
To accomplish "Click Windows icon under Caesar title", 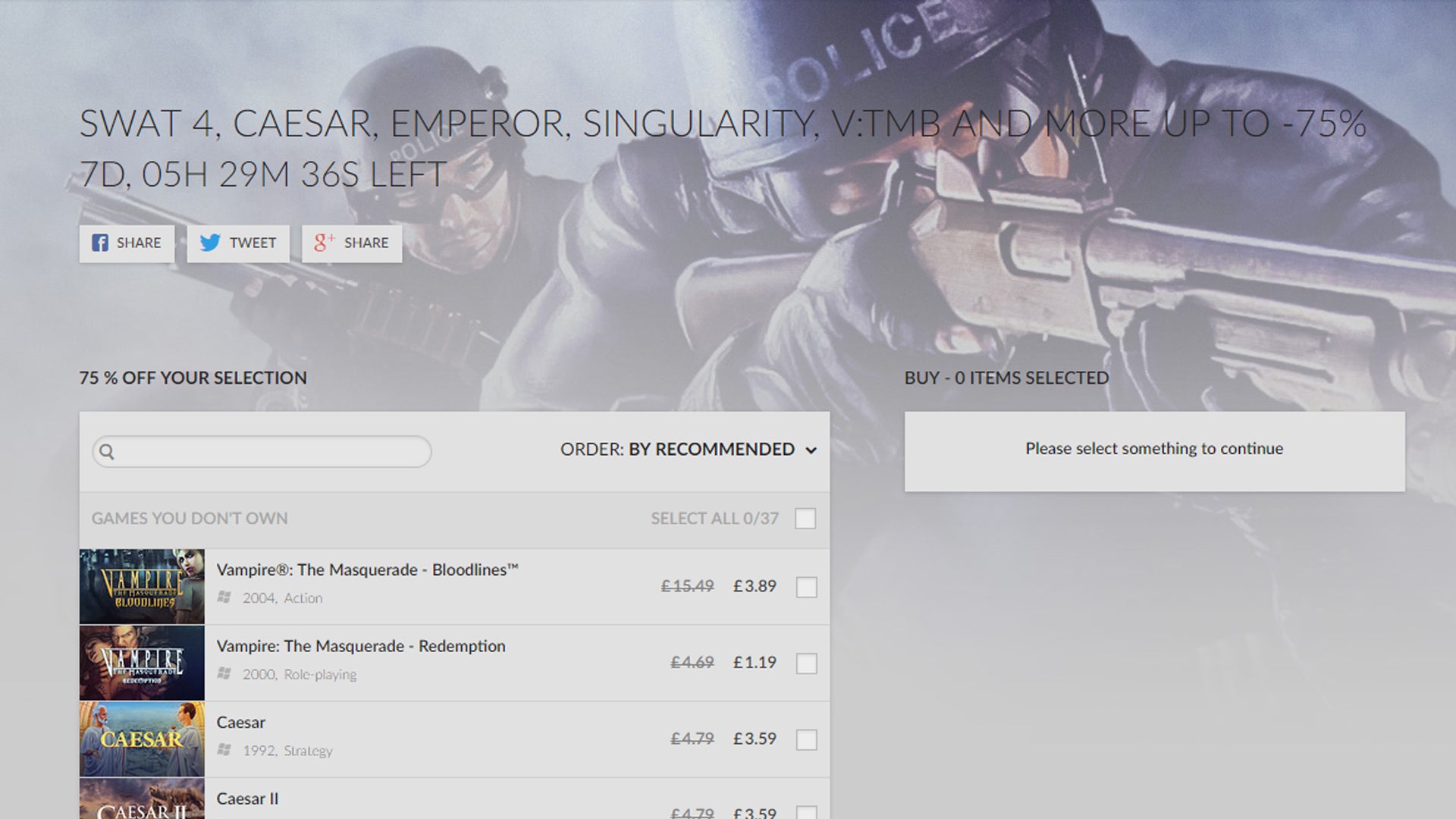I will [224, 750].
